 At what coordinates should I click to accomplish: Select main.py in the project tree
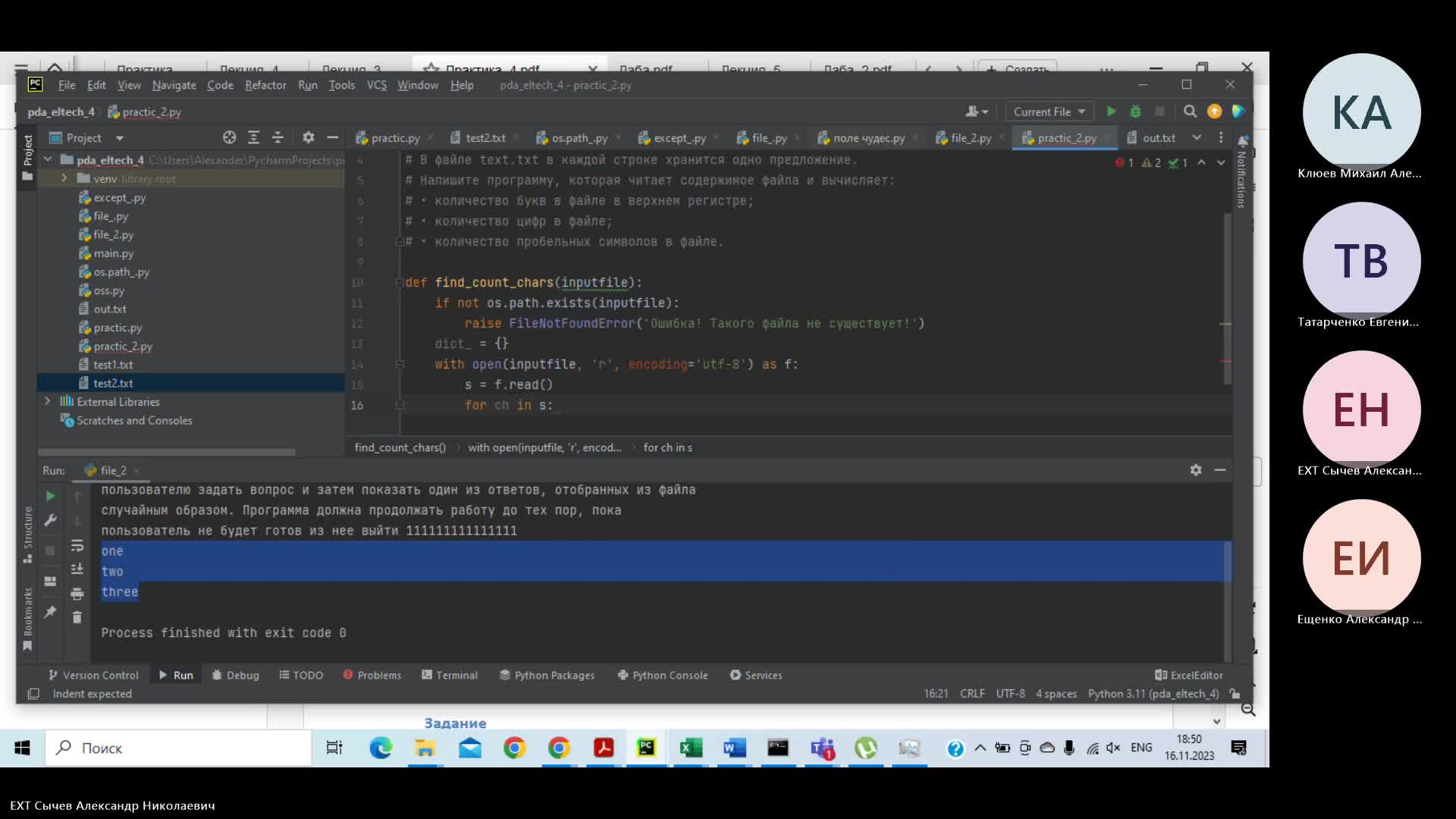point(113,253)
